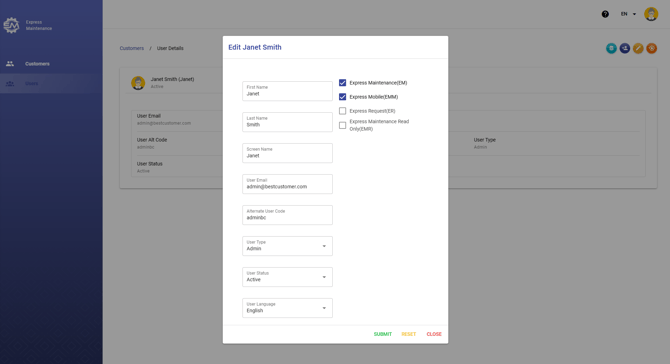Screen dimensions: 670x364
Task: Click the green SUBMIT button
Action: (382, 334)
